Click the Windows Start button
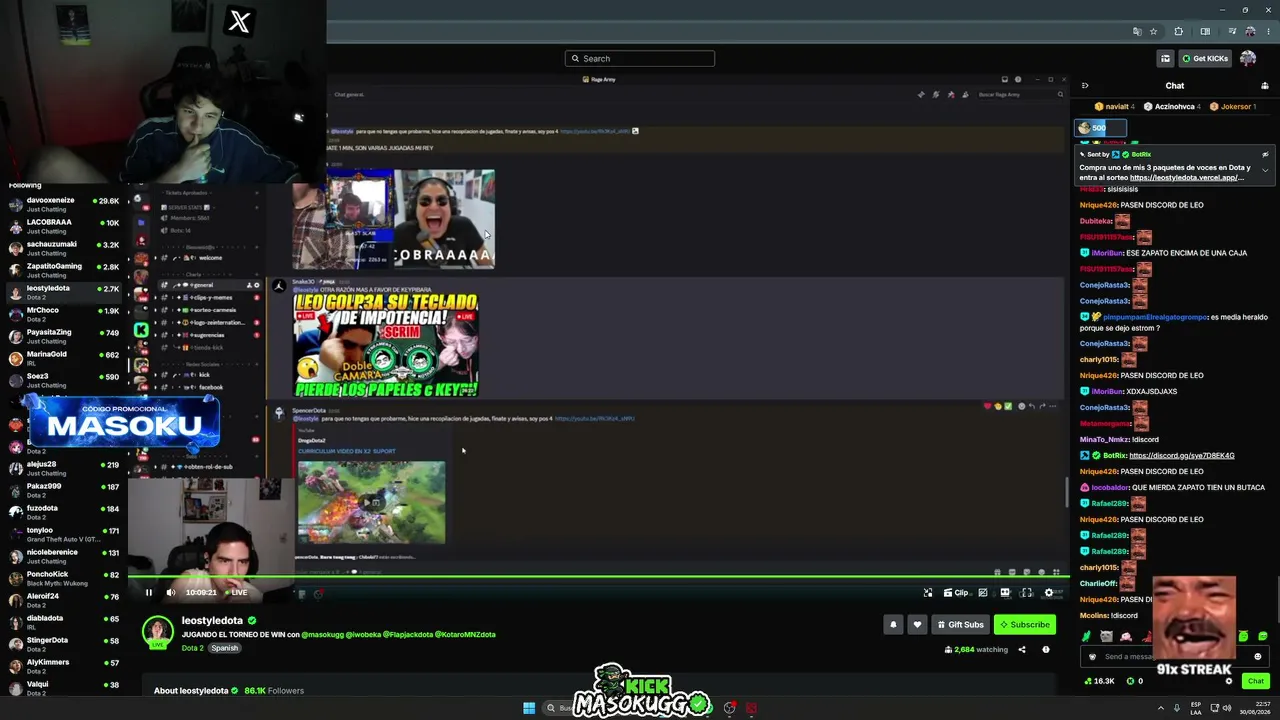This screenshot has height=720, width=1280. (529, 708)
